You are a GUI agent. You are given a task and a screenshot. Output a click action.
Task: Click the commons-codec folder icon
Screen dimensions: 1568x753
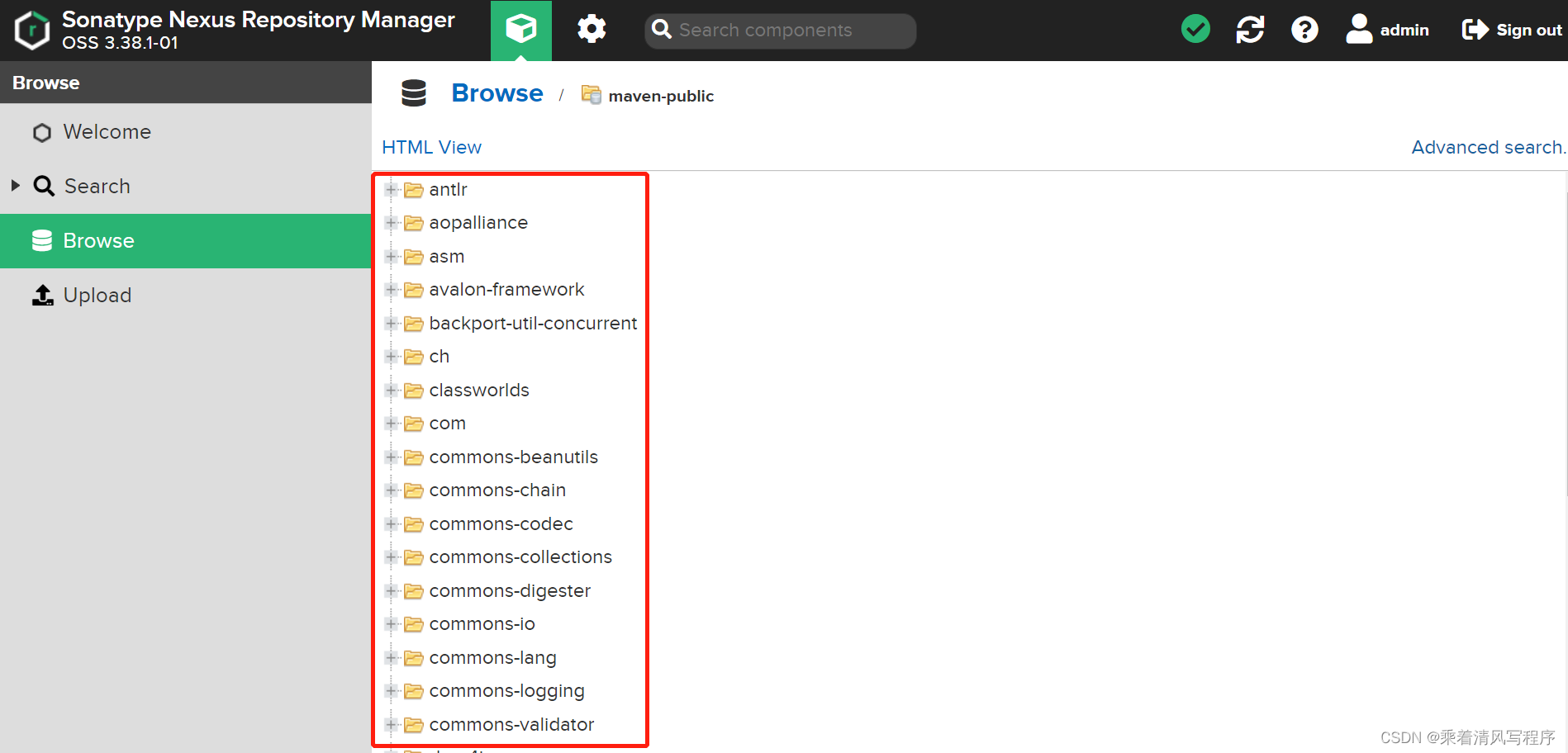tap(414, 524)
